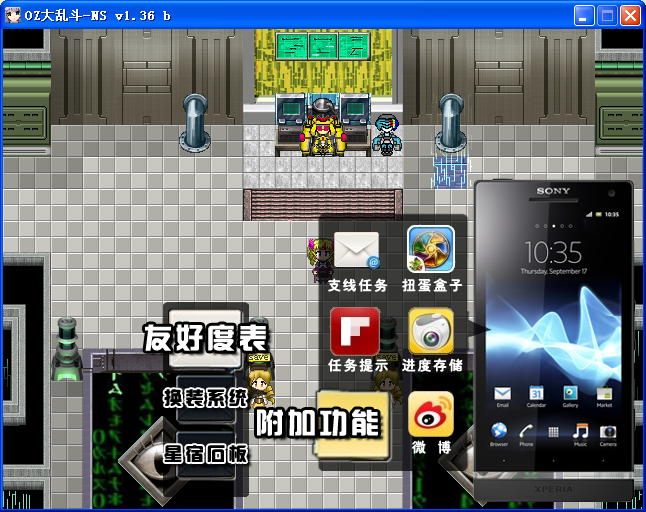Image resolution: width=646 pixels, height=512 pixels.
Task: Tap the Browser globe icon on phone
Action: point(499,431)
